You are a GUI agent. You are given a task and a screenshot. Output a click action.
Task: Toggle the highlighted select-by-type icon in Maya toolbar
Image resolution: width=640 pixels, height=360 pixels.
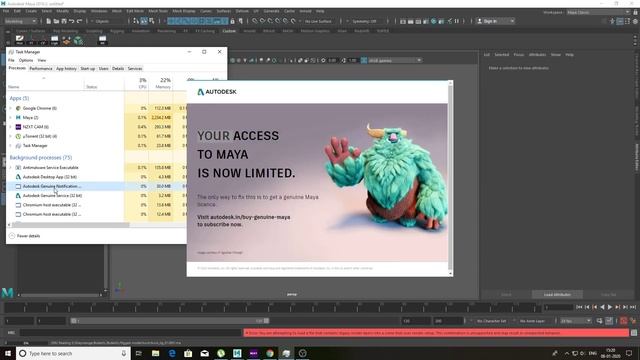pos(144,21)
